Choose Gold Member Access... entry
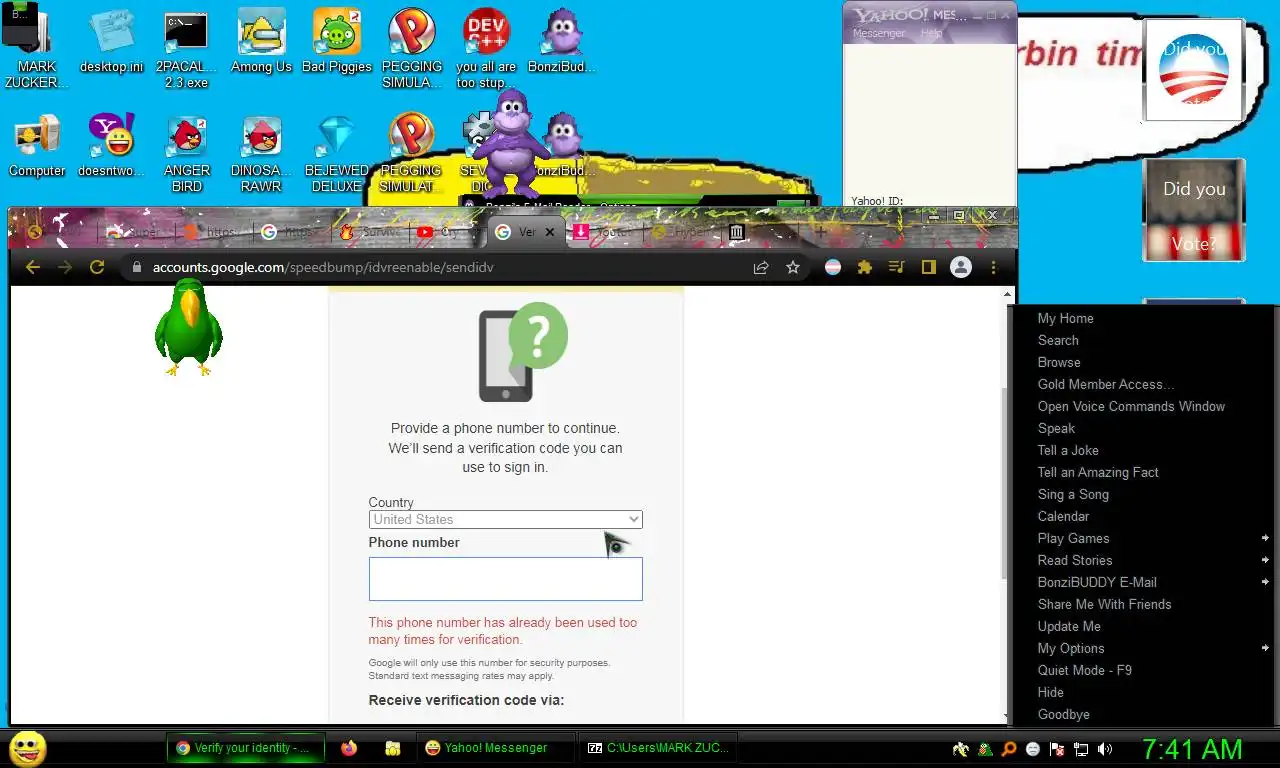 (1105, 384)
